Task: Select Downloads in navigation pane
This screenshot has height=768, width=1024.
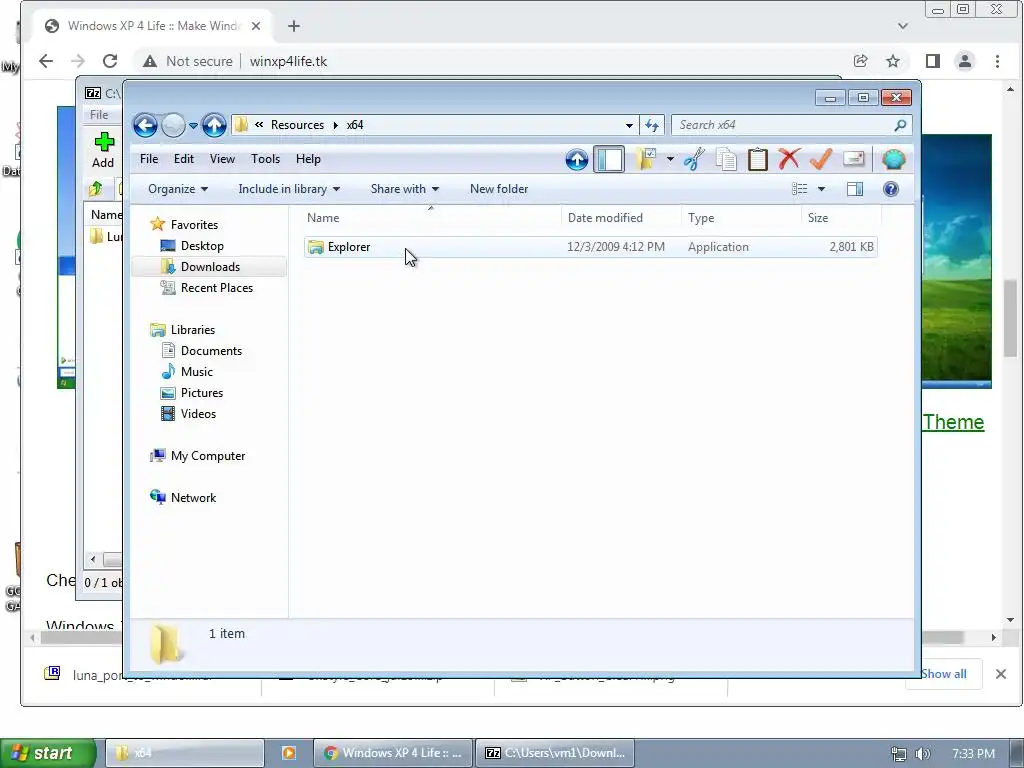Action: [210, 266]
